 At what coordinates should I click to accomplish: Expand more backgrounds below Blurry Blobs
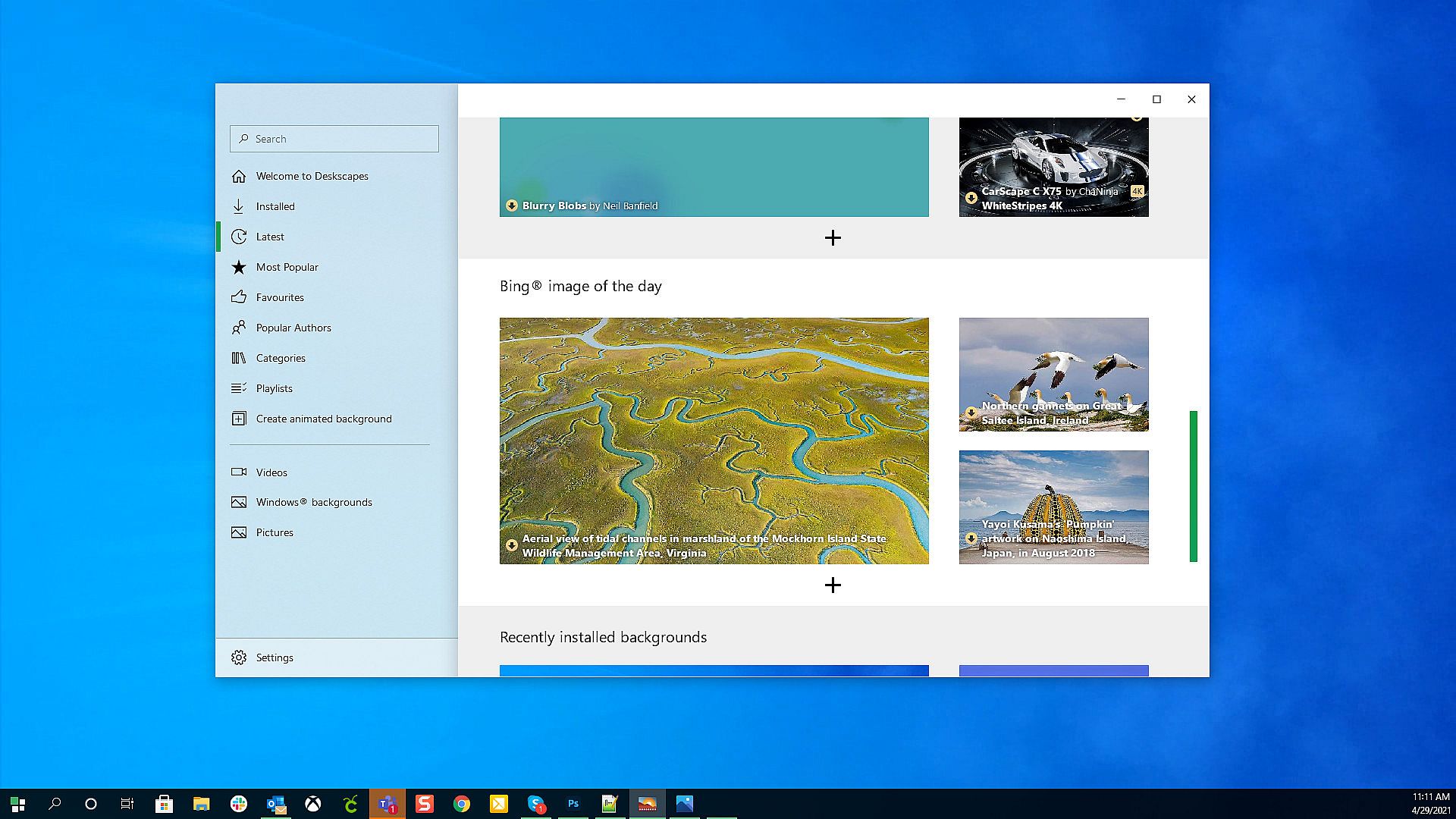pos(833,238)
